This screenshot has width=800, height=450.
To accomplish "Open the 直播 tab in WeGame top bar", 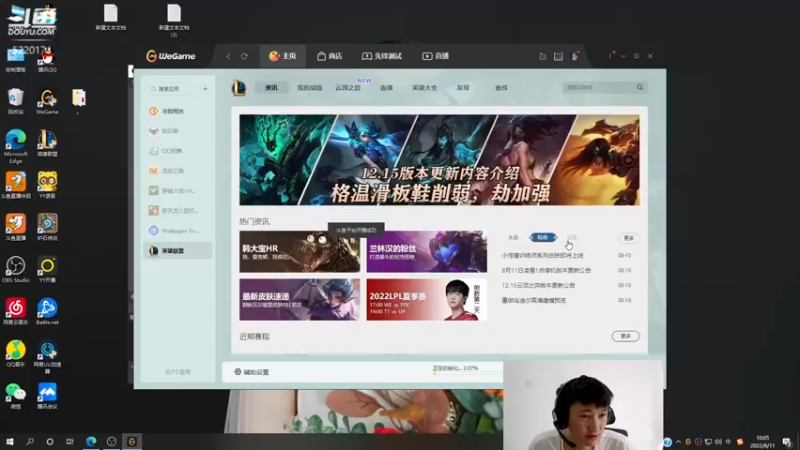I will pyautogui.click(x=436, y=56).
